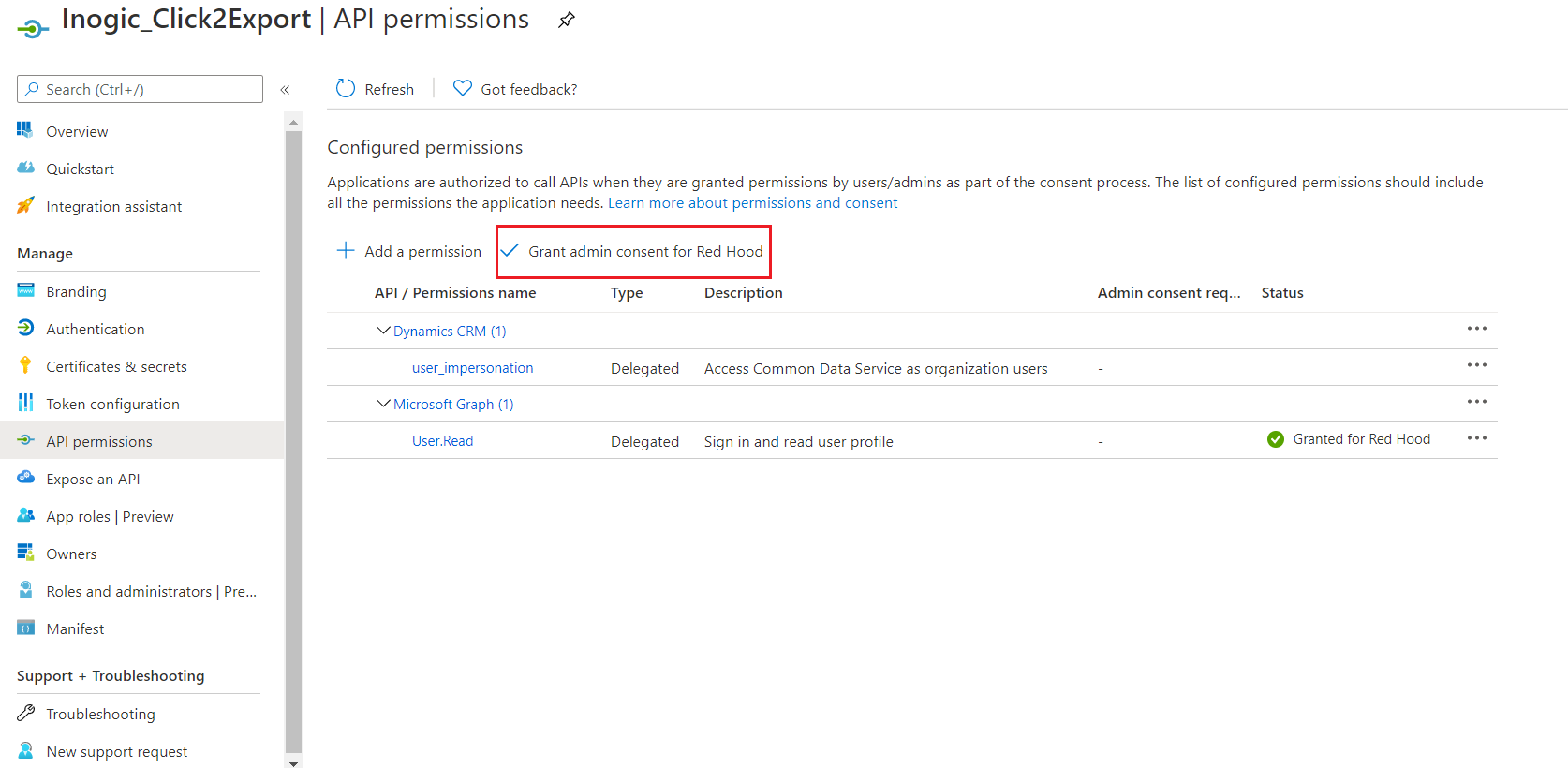Click the Roles and administrators person icon
Screen dimensions: 1568x768
25,590
